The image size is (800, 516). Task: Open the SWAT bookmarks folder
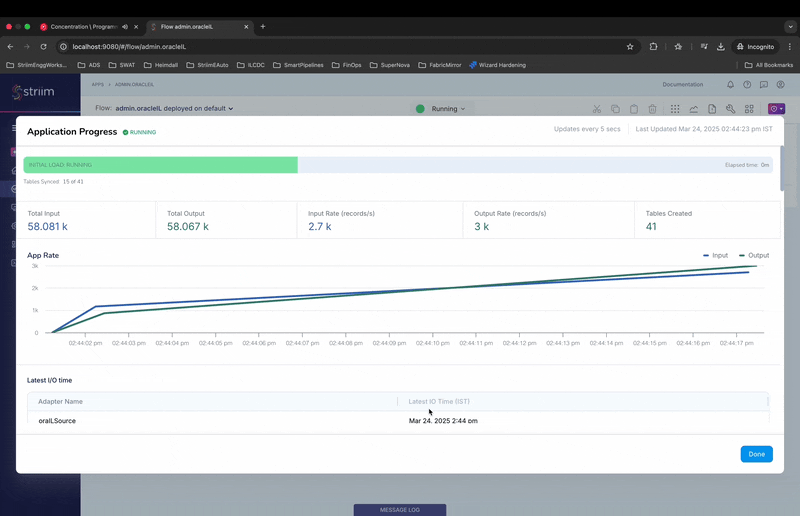click(x=122, y=65)
